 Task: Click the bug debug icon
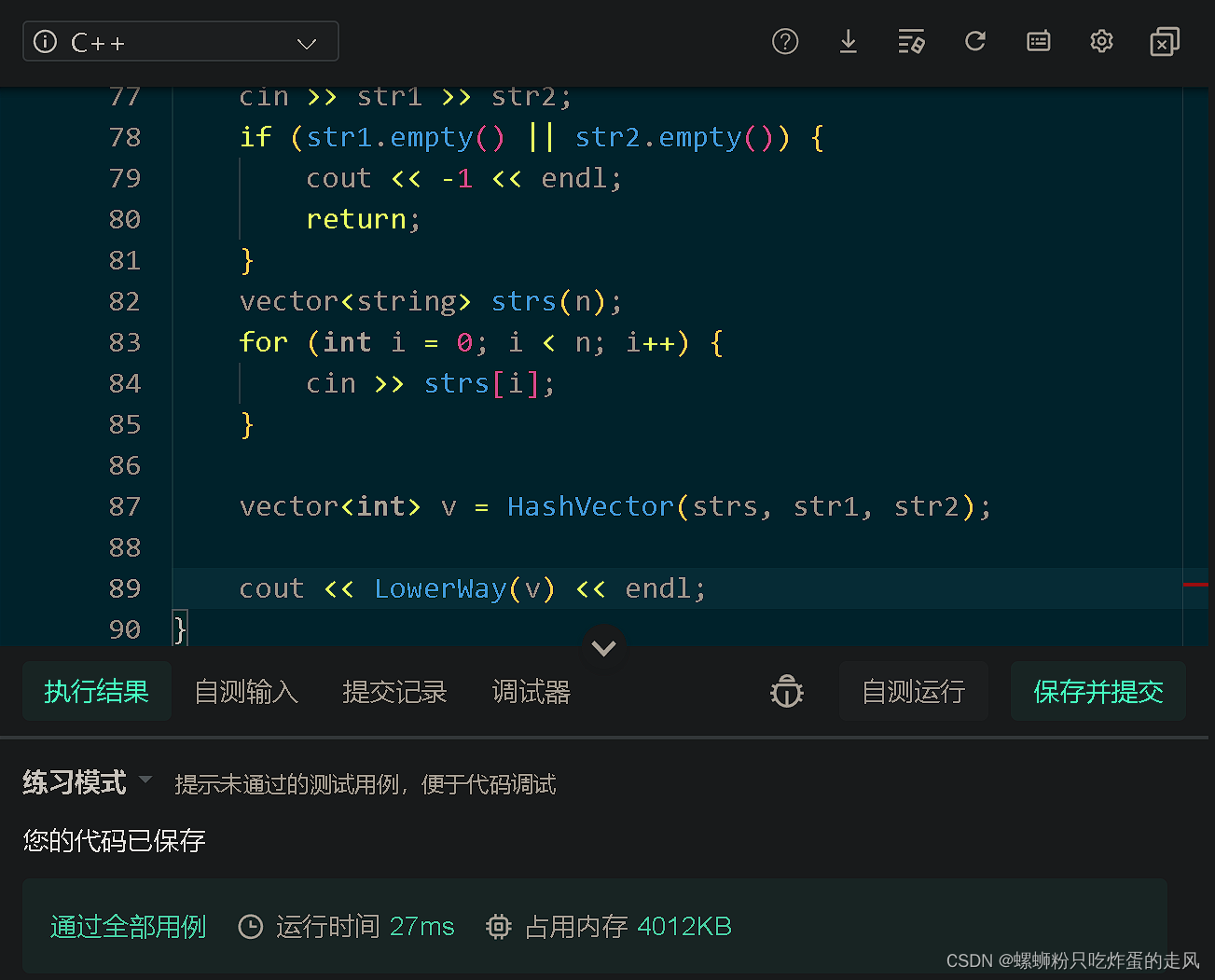pyautogui.click(x=787, y=691)
